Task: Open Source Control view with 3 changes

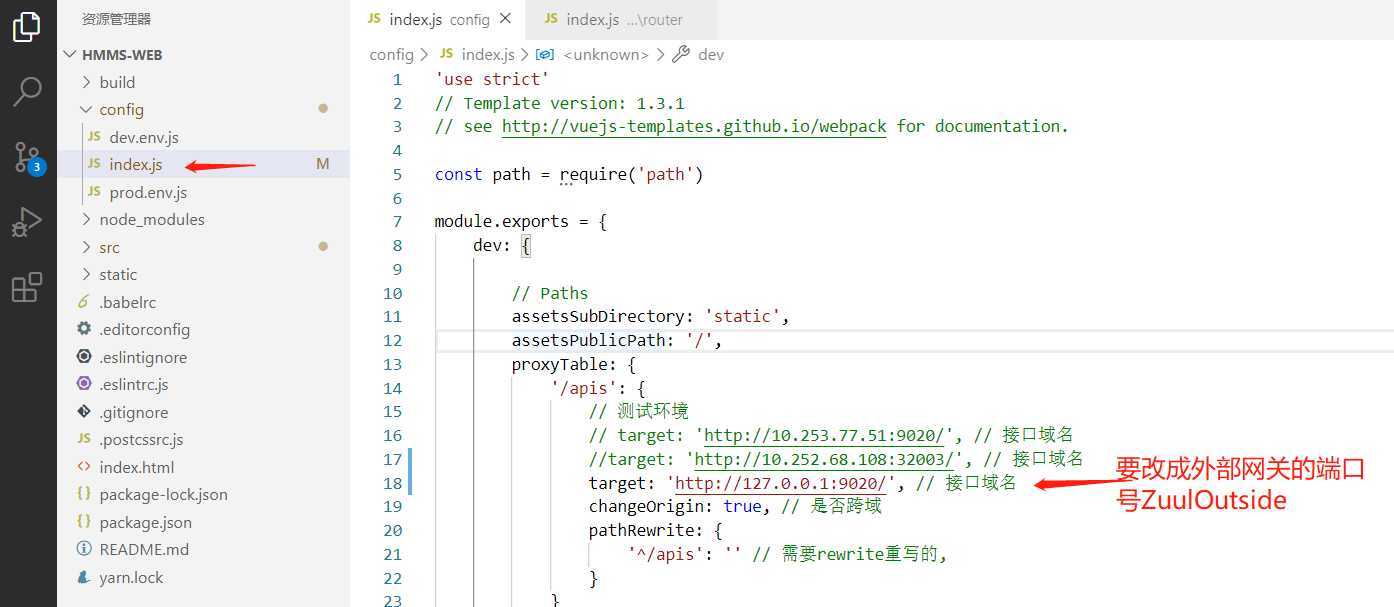Action: [27, 157]
